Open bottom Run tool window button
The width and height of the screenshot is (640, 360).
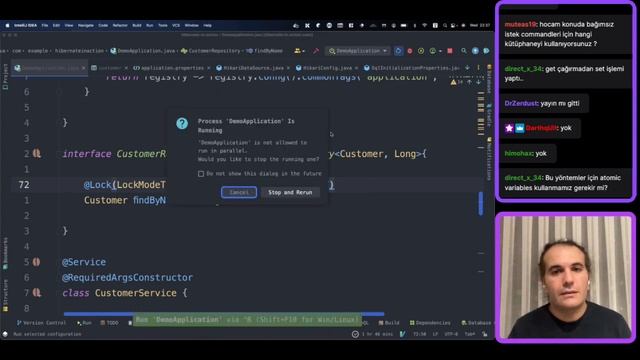pos(84,323)
